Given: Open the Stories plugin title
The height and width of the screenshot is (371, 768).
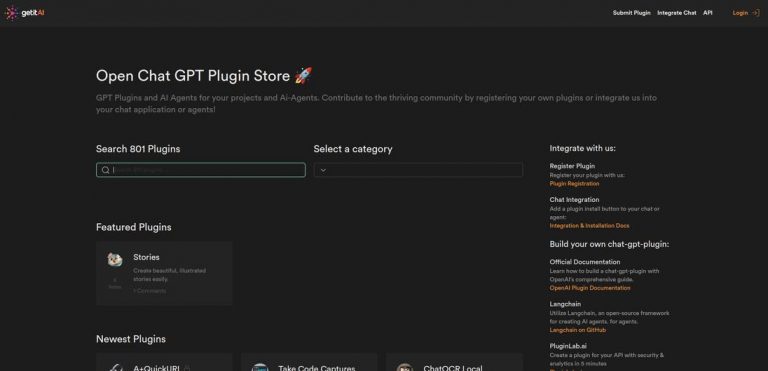Looking at the screenshot, I should pos(146,257).
